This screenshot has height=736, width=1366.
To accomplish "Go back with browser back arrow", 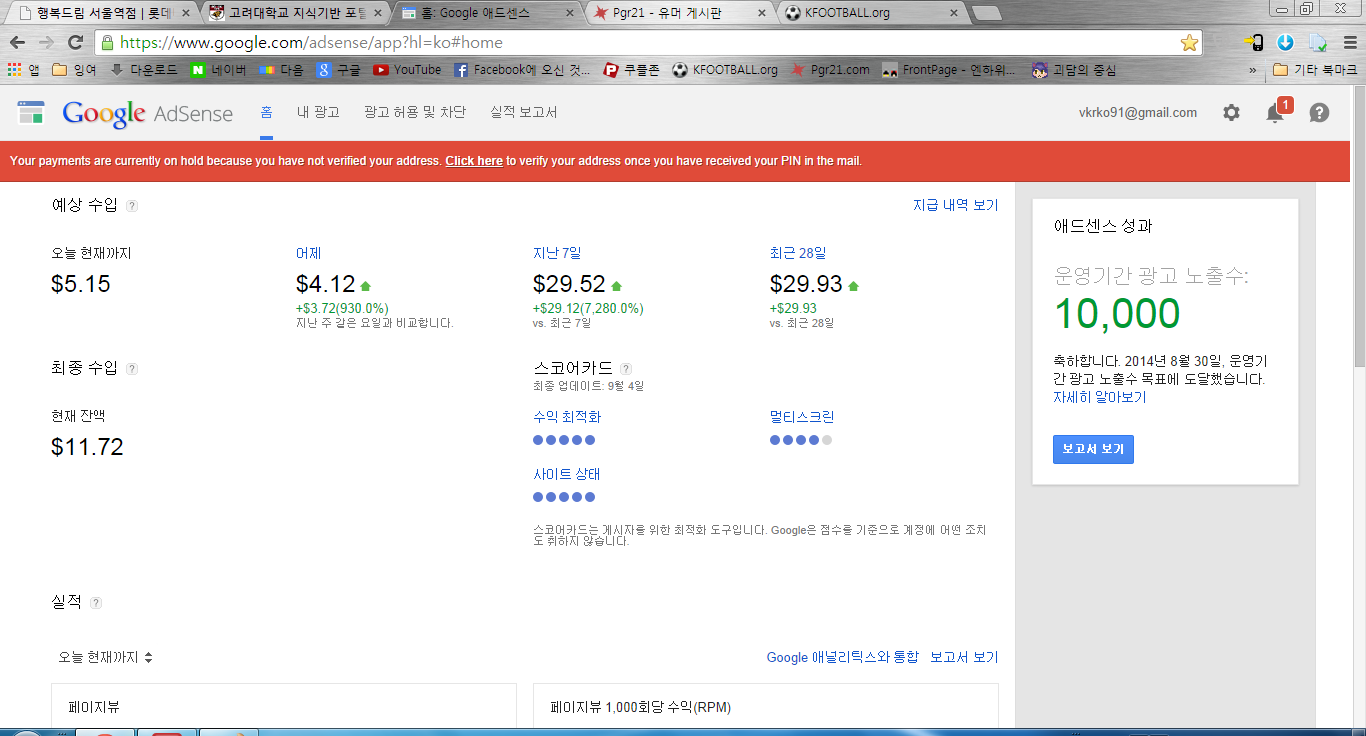I will (x=17, y=43).
